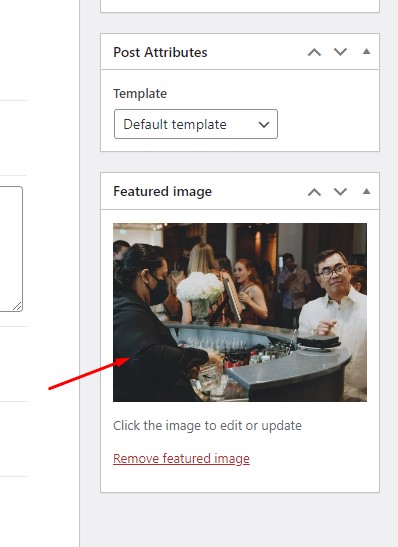Viewport: 398px width, 547px height.
Task: Click the Featured image heading
Action: (x=163, y=192)
